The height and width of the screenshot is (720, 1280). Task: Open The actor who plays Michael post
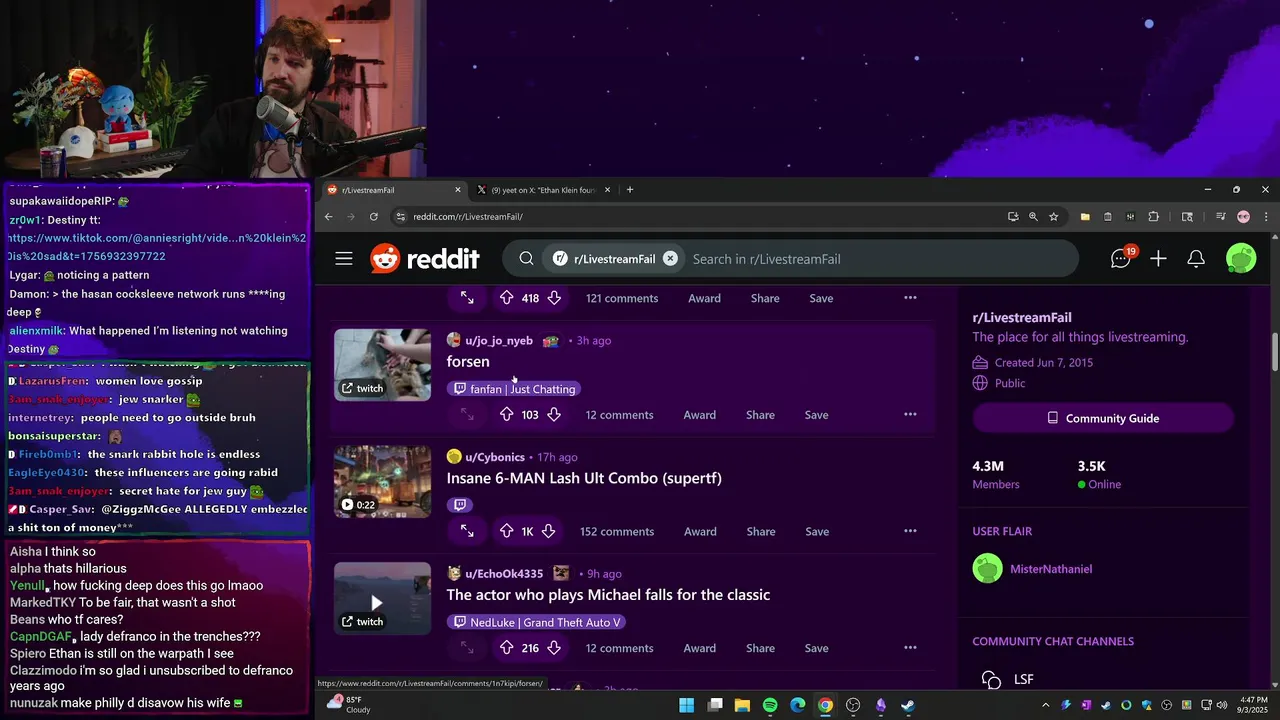point(608,595)
